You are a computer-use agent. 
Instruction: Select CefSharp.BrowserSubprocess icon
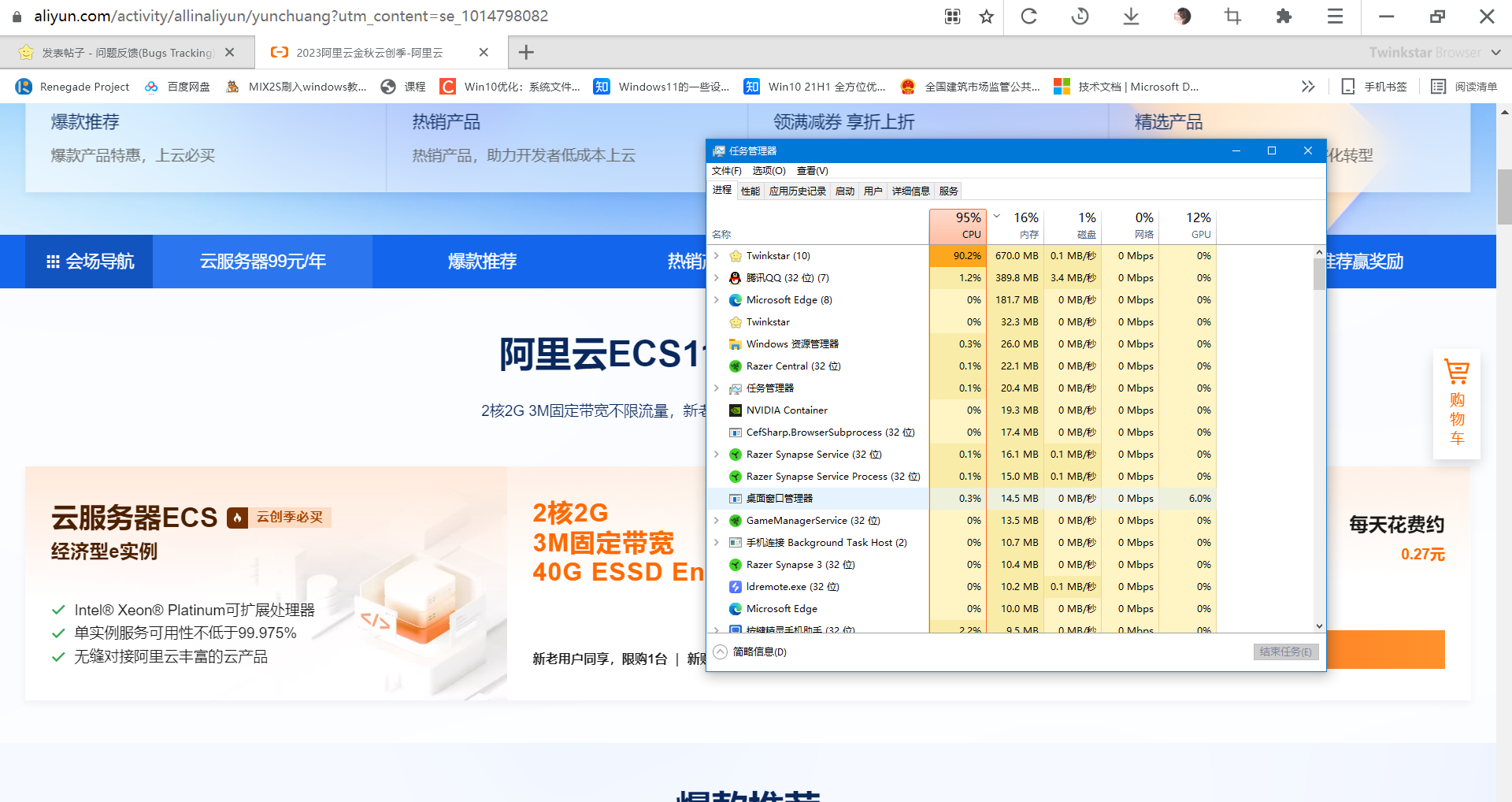pyautogui.click(x=736, y=433)
